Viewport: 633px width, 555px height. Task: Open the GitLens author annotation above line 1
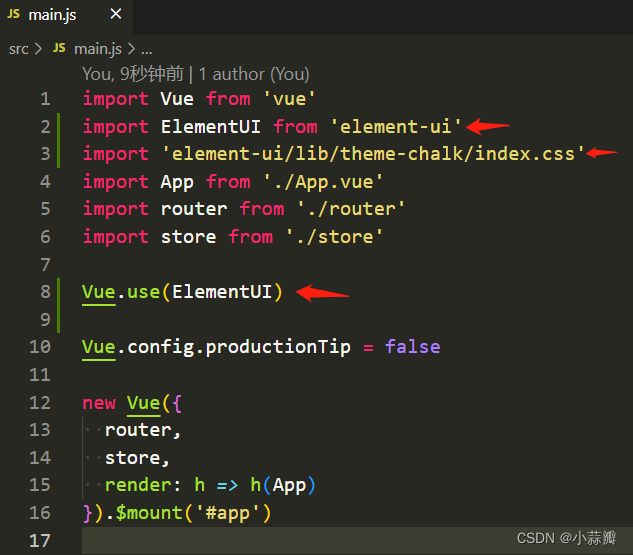click(x=133, y=74)
